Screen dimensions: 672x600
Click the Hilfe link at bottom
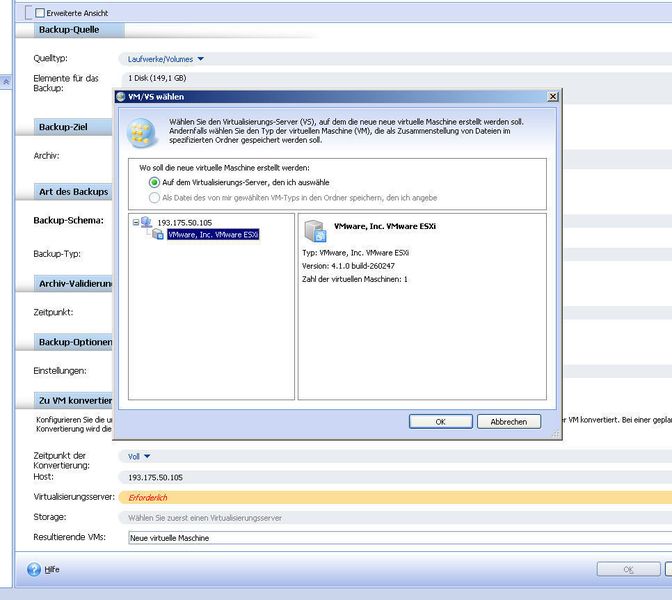click(52, 570)
